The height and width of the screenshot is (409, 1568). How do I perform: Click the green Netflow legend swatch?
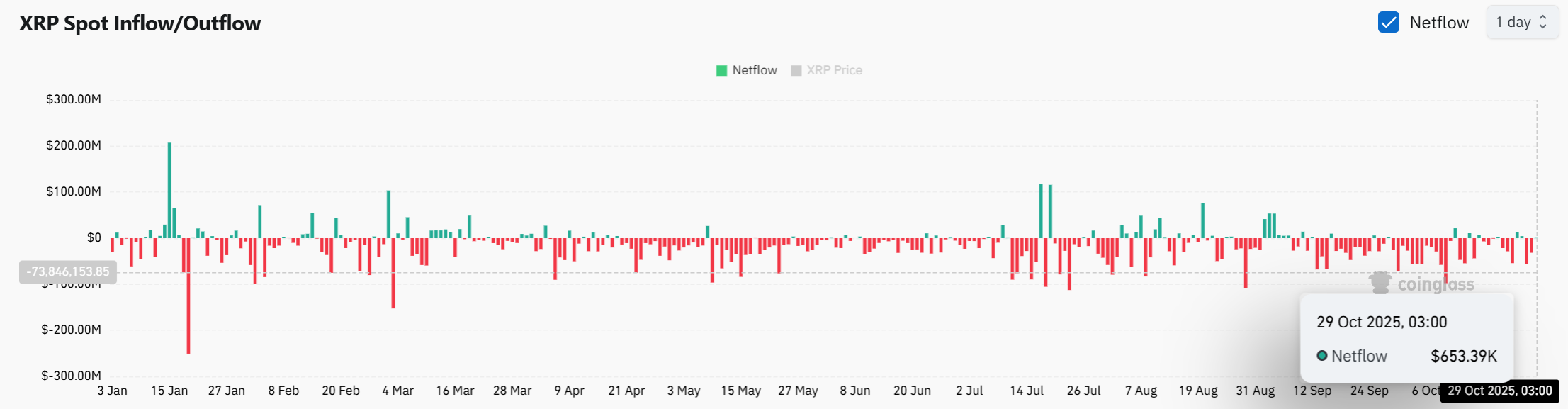pyautogui.click(x=721, y=69)
